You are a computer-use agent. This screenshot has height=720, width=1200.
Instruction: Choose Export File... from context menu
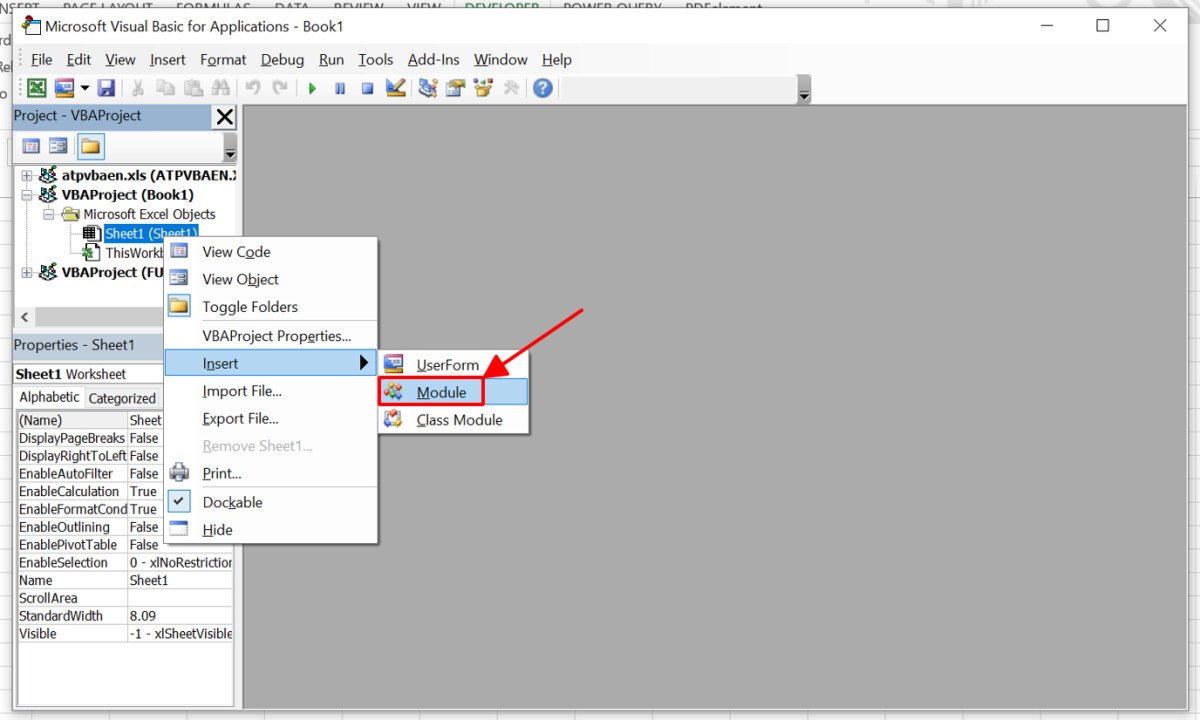click(x=271, y=419)
